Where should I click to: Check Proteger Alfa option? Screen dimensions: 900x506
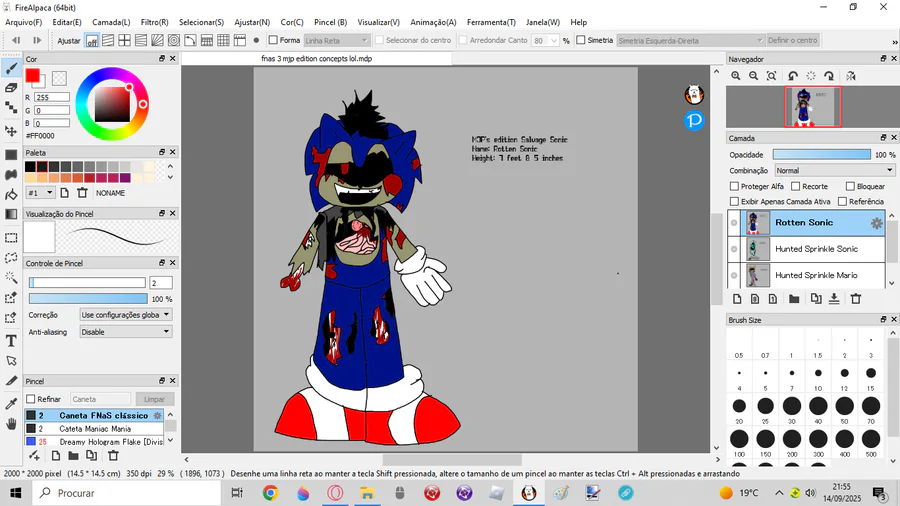point(734,186)
